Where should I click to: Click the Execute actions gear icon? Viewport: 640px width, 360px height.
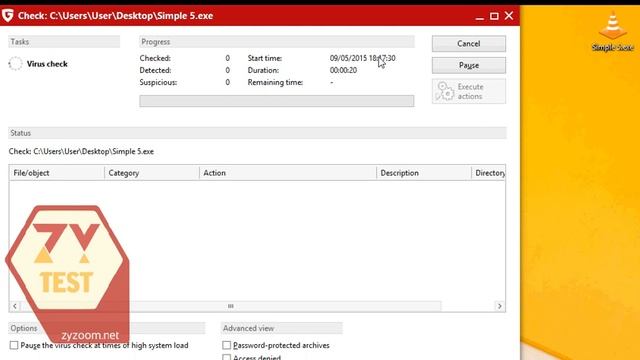pos(444,91)
